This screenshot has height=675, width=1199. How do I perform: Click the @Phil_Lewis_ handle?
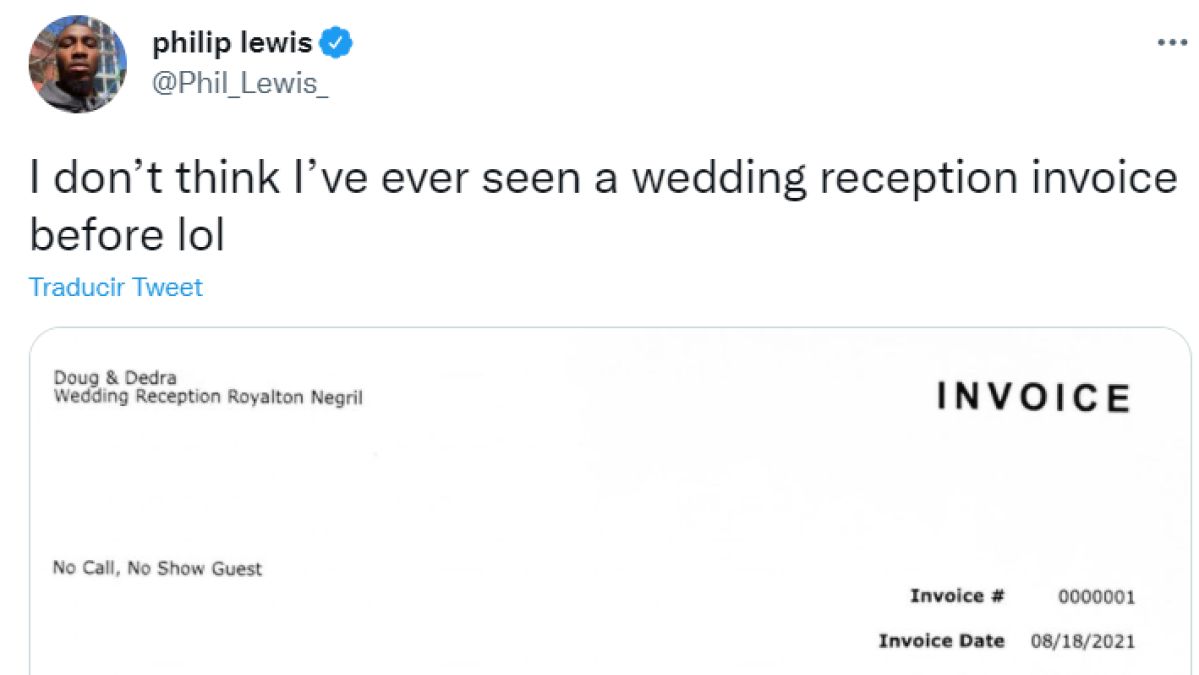240,84
